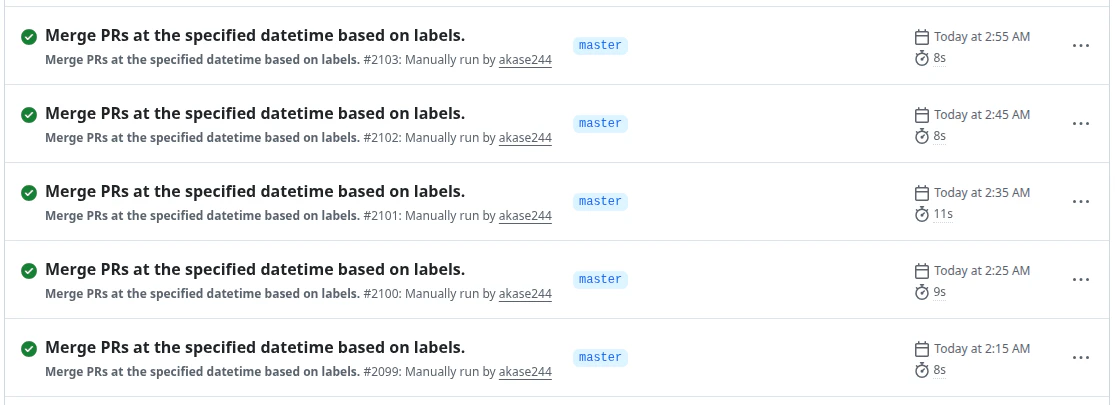This screenshot has height=405, width=1115.
Task: Click the calendar icon beside Today at 2:55 AM
Action: pos(922,37)
